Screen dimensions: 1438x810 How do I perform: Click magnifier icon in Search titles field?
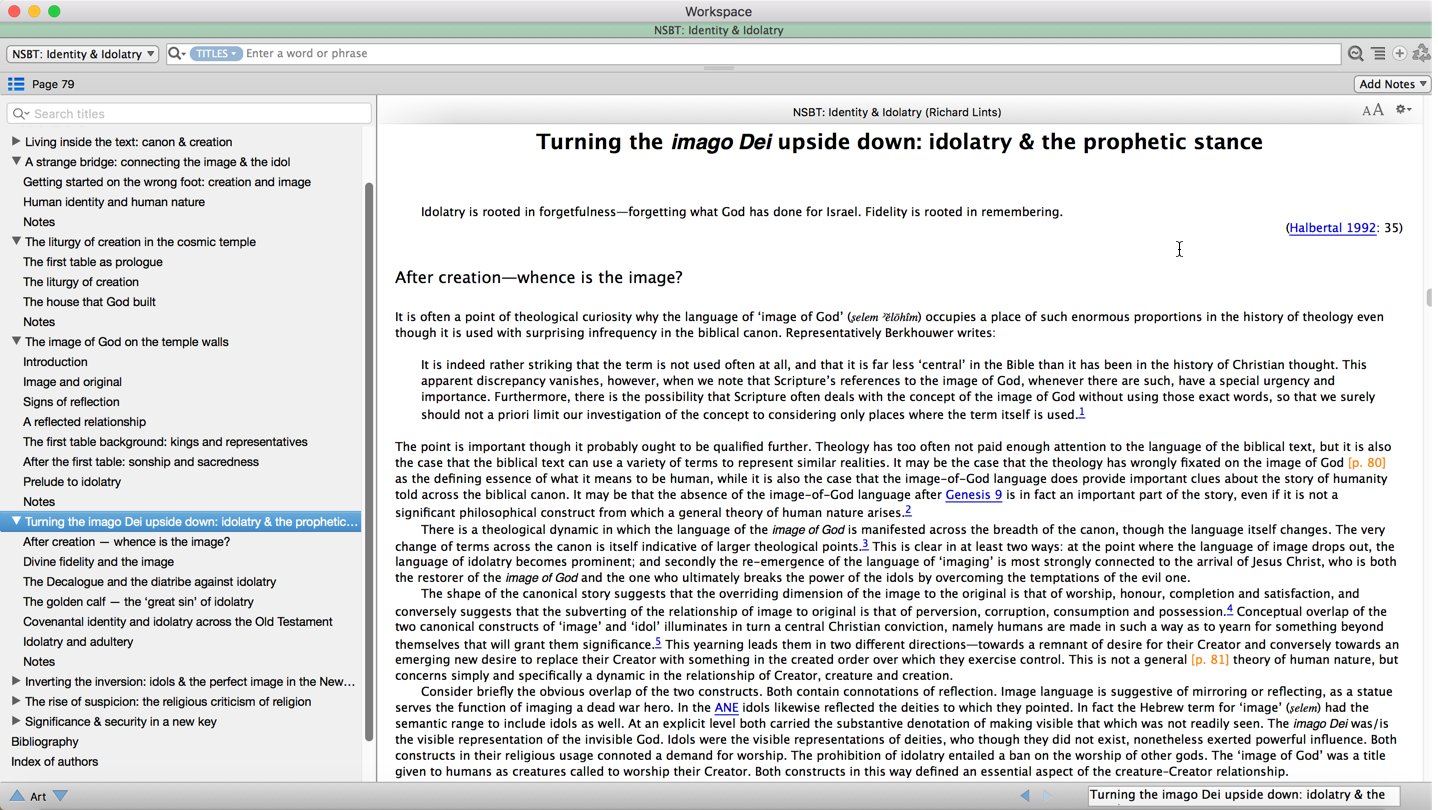pyautogui.click(x=20, y=114)
